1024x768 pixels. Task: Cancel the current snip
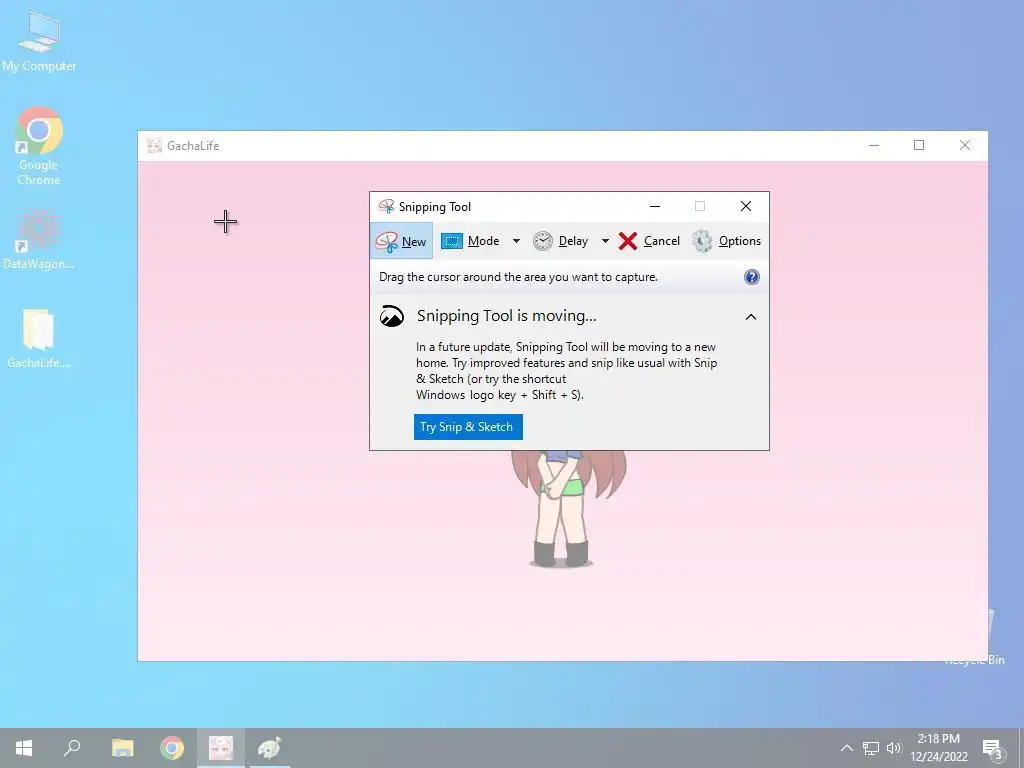tap(649, 241)
